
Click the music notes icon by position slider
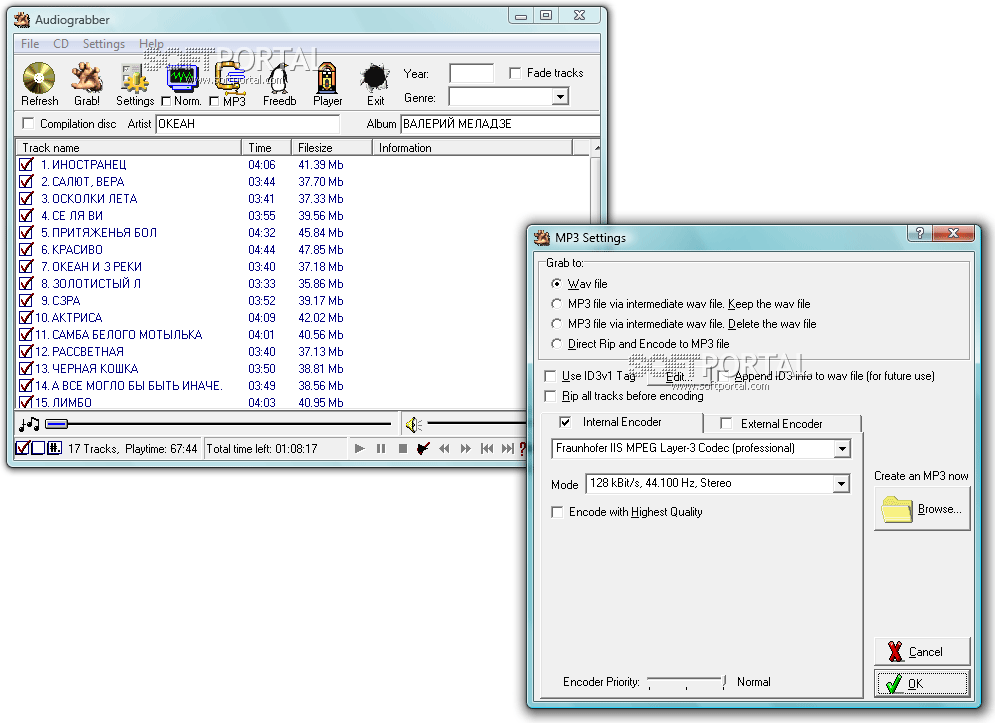(x=29, y=423)
